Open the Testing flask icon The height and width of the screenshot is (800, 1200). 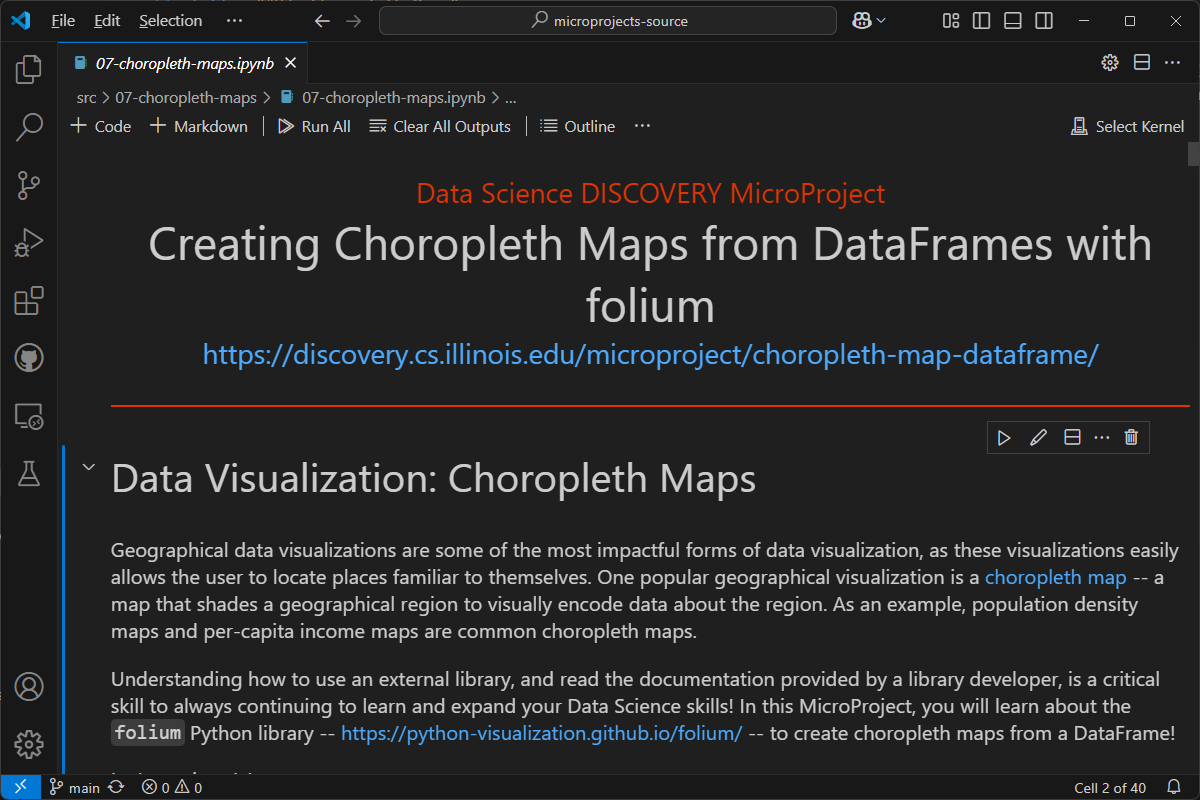click(29, 474)
